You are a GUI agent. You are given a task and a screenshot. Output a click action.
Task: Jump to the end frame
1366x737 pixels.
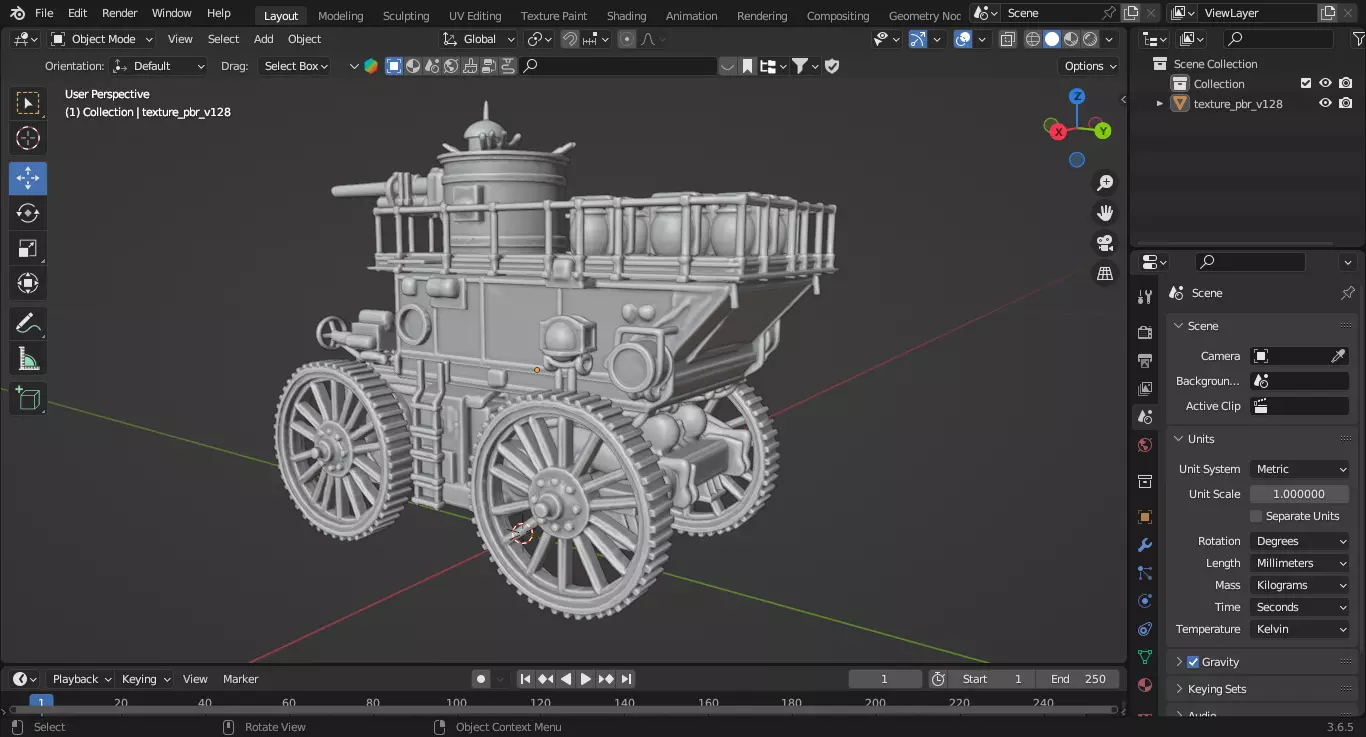pyautogui.click(x=626, y=679)
